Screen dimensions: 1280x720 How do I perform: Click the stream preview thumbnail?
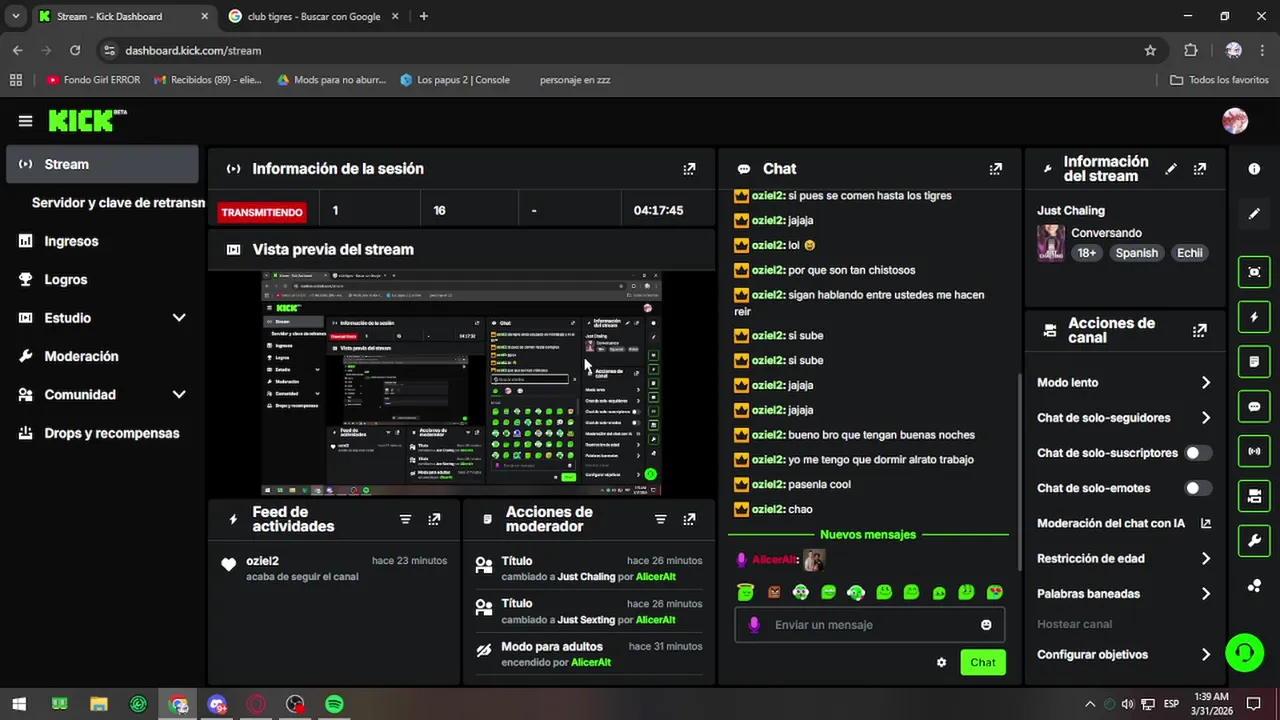click(x=462, y=384)
